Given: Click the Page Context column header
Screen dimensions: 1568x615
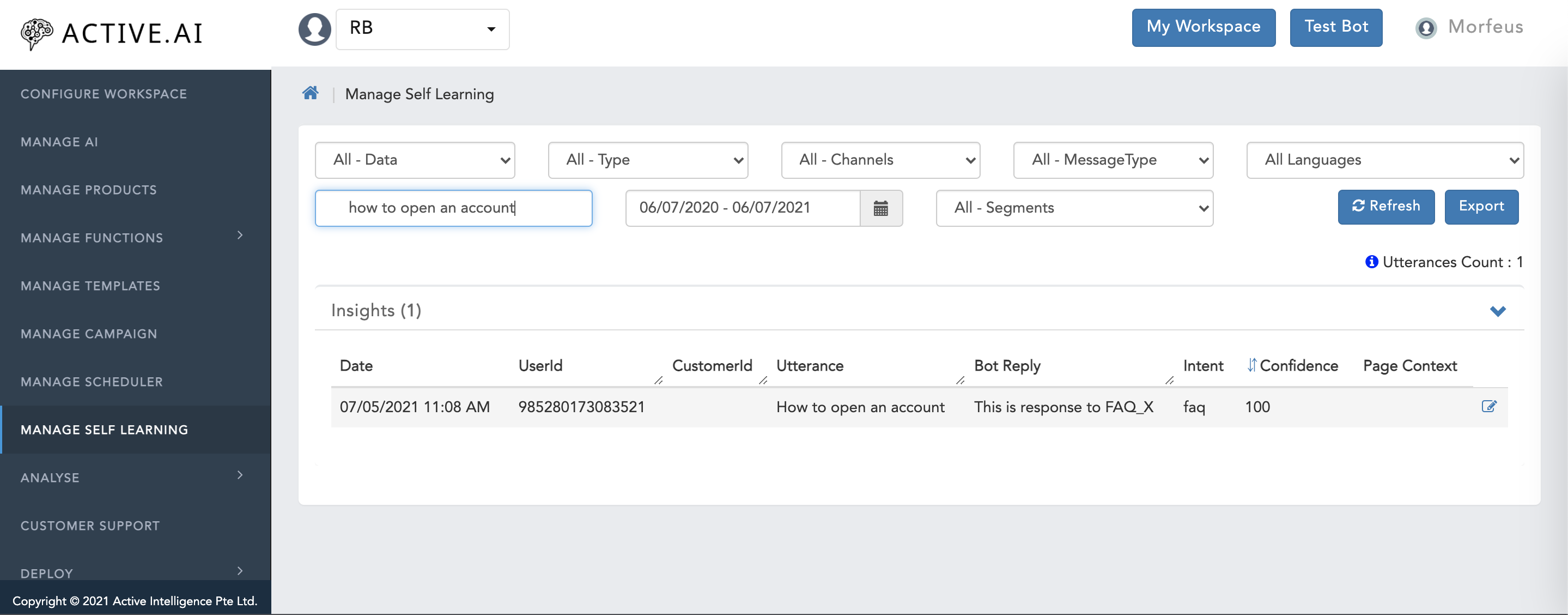Looking at the screenshot, I should click(1410, 366).
